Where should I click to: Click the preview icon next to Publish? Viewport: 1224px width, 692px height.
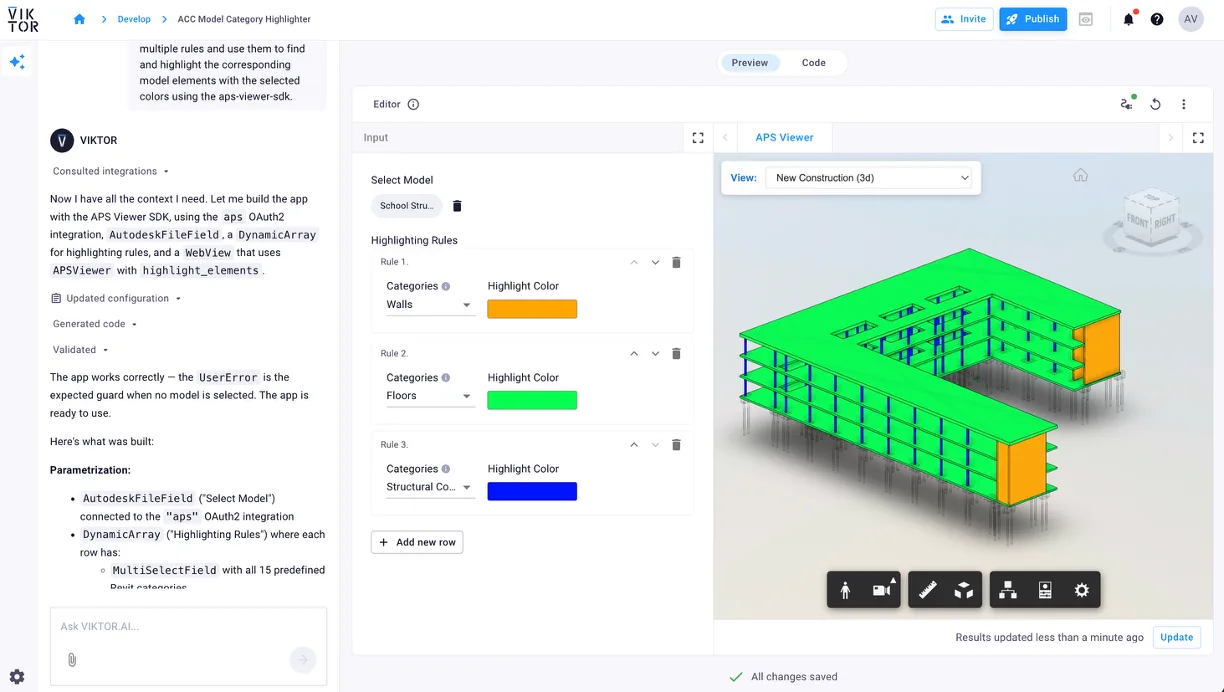1086,19
